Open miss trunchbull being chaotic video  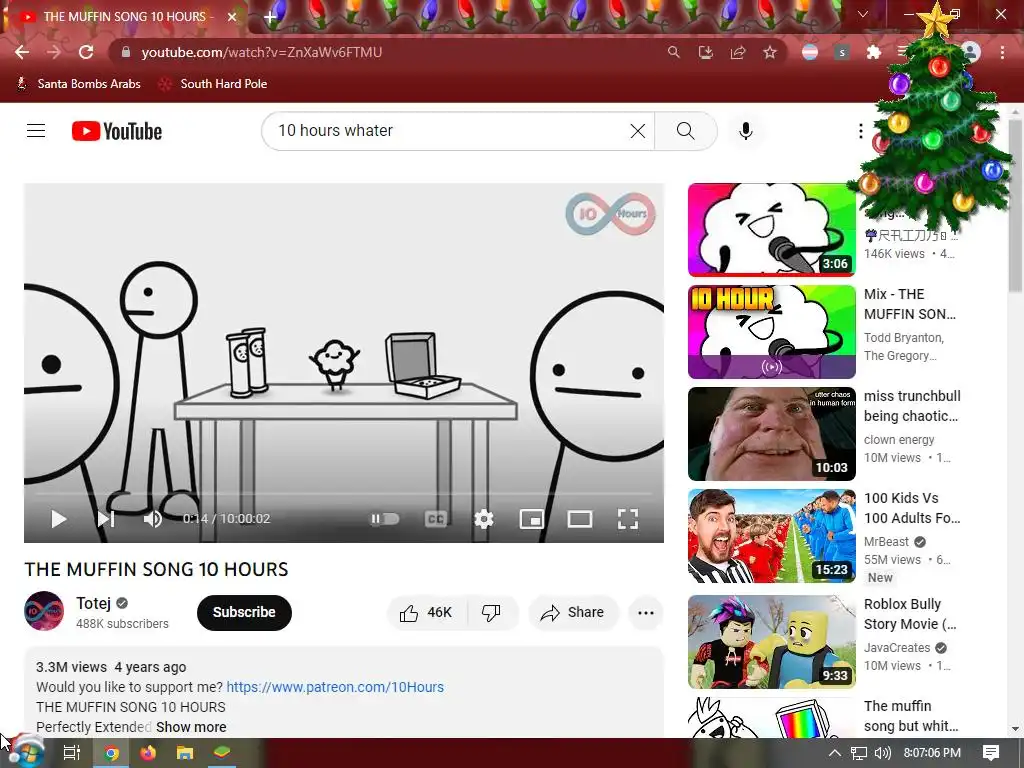(772, 434)
